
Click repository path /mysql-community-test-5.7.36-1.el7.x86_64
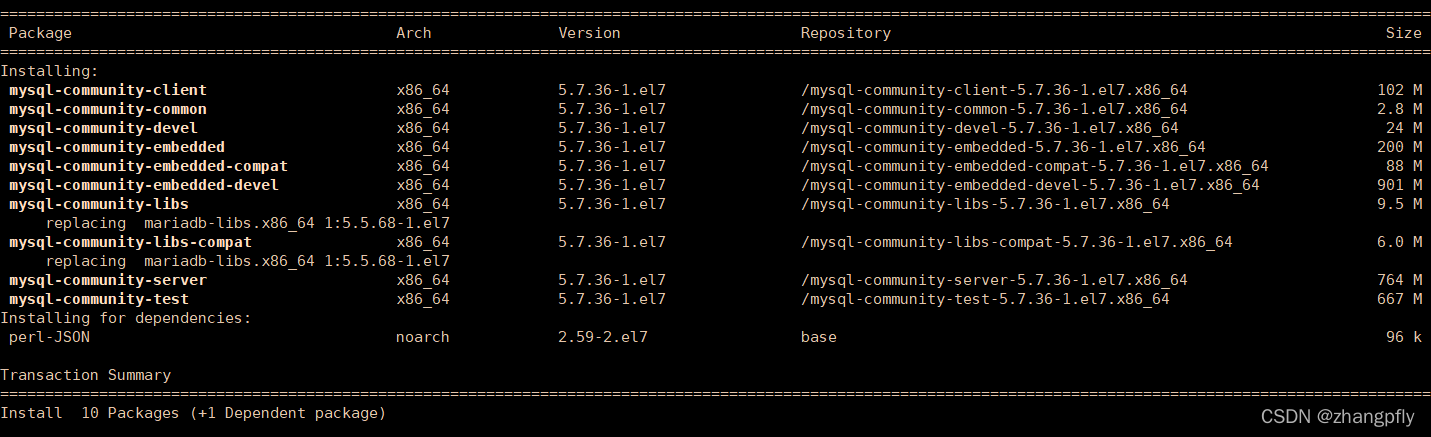pyautogui.click(x=985, y=299)
